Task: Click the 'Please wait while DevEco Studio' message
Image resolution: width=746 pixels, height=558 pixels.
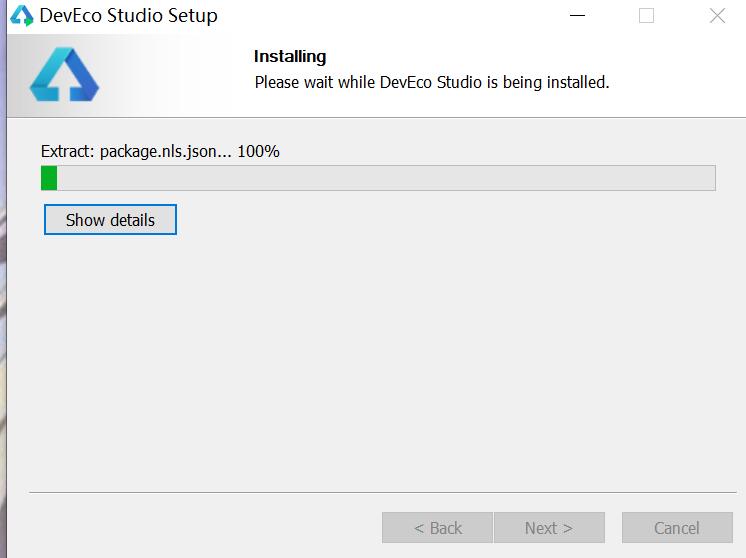Action: [x=431, y=82]
